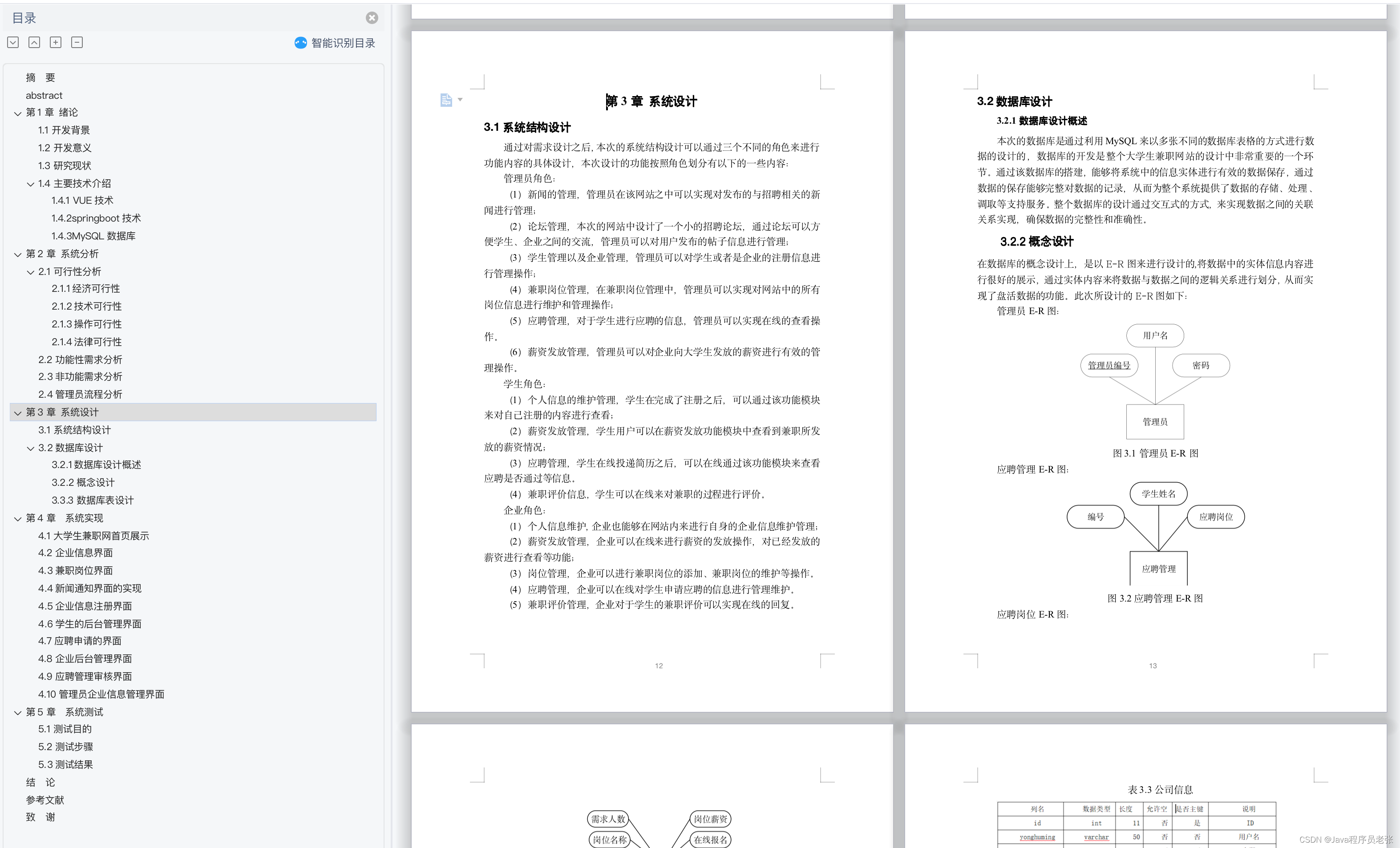Collapse 第1章 绪论 in the outline

(x=18, y=113)
